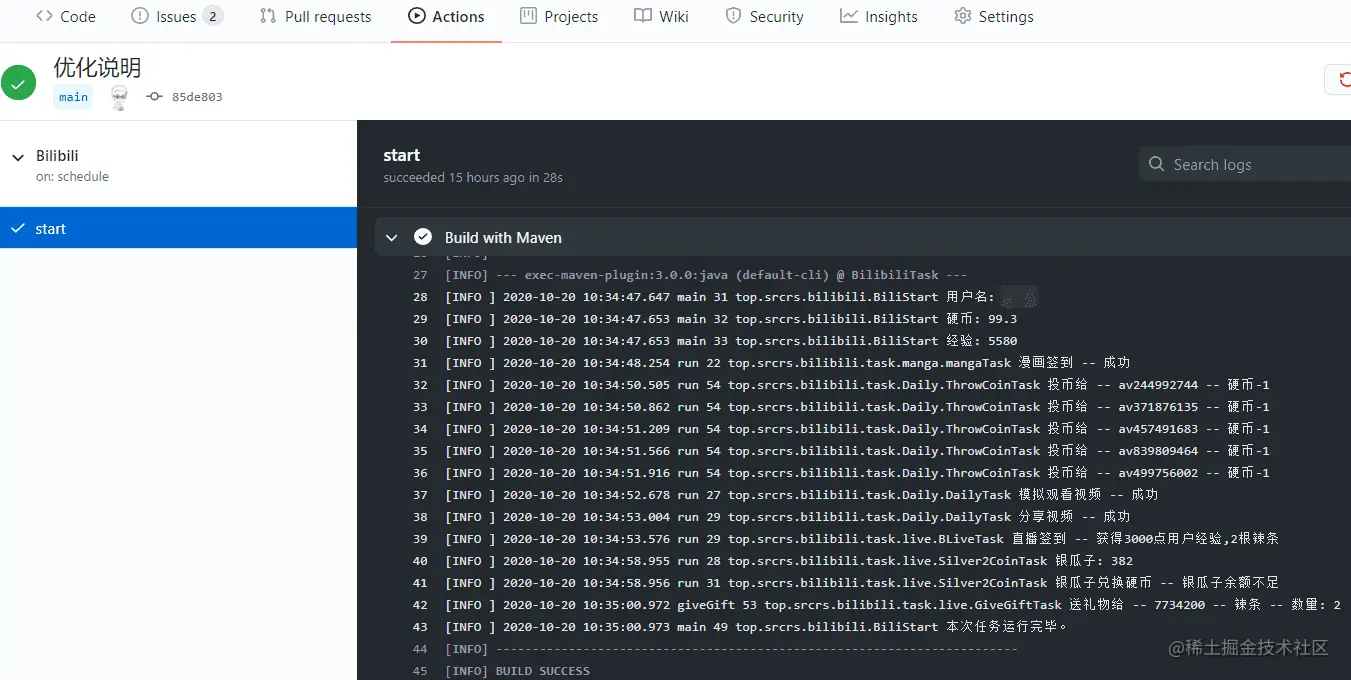Screen dimensions: 1351x680
Task: Click the Projects board icon
Action: 528,16
